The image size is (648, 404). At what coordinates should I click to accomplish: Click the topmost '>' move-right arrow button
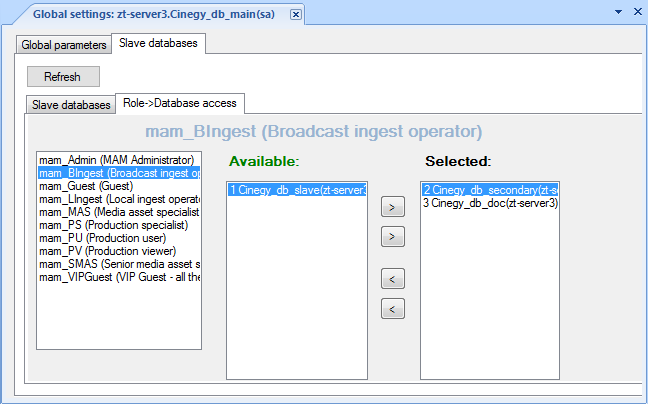(x=393, y=207)
